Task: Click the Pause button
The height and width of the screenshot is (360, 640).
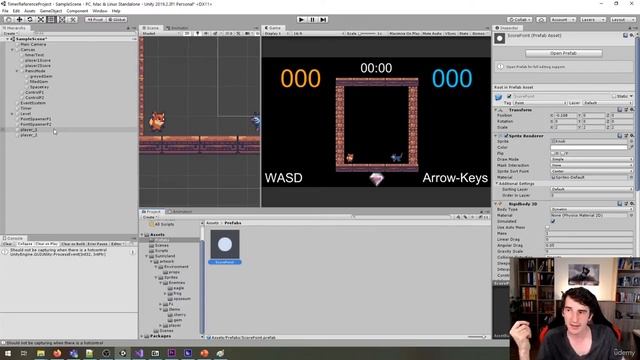Action: [312, 20]
